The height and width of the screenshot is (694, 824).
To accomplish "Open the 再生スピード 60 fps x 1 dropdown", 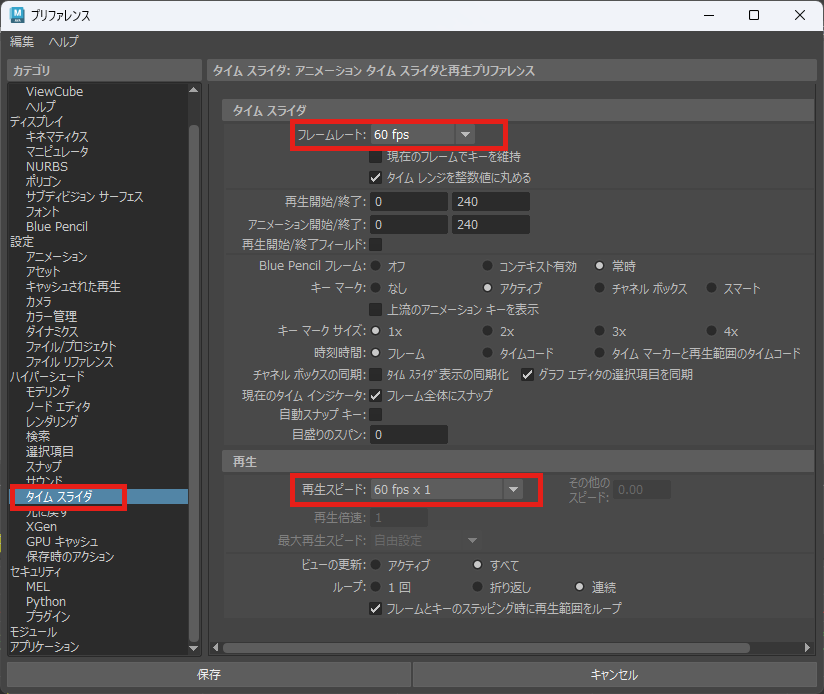I will (x=447, y=490).
